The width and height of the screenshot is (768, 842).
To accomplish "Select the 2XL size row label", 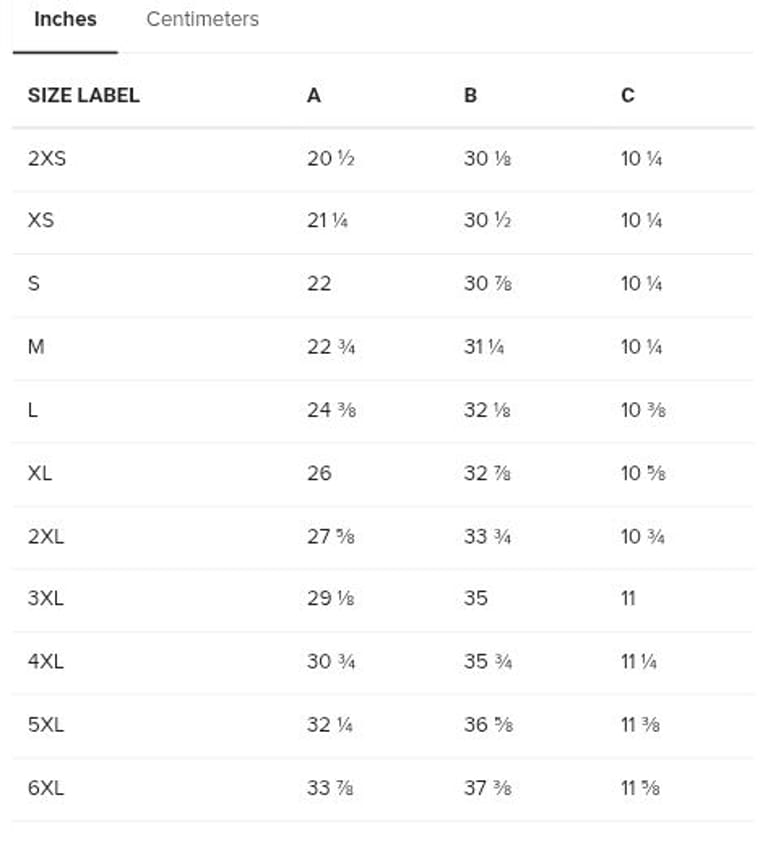I will click(x=46, y=536).
